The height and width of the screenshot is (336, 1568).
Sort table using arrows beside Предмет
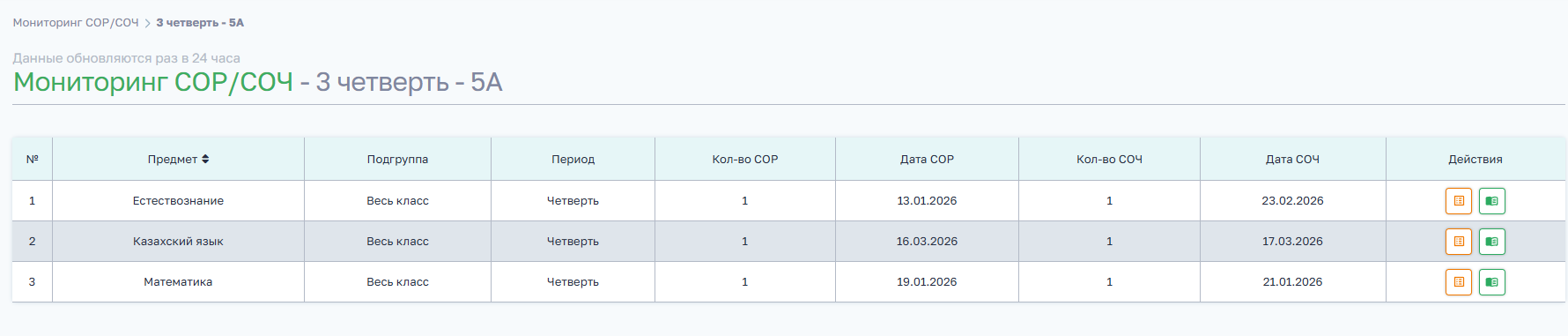pyautogui.click(x=205, y=160)
